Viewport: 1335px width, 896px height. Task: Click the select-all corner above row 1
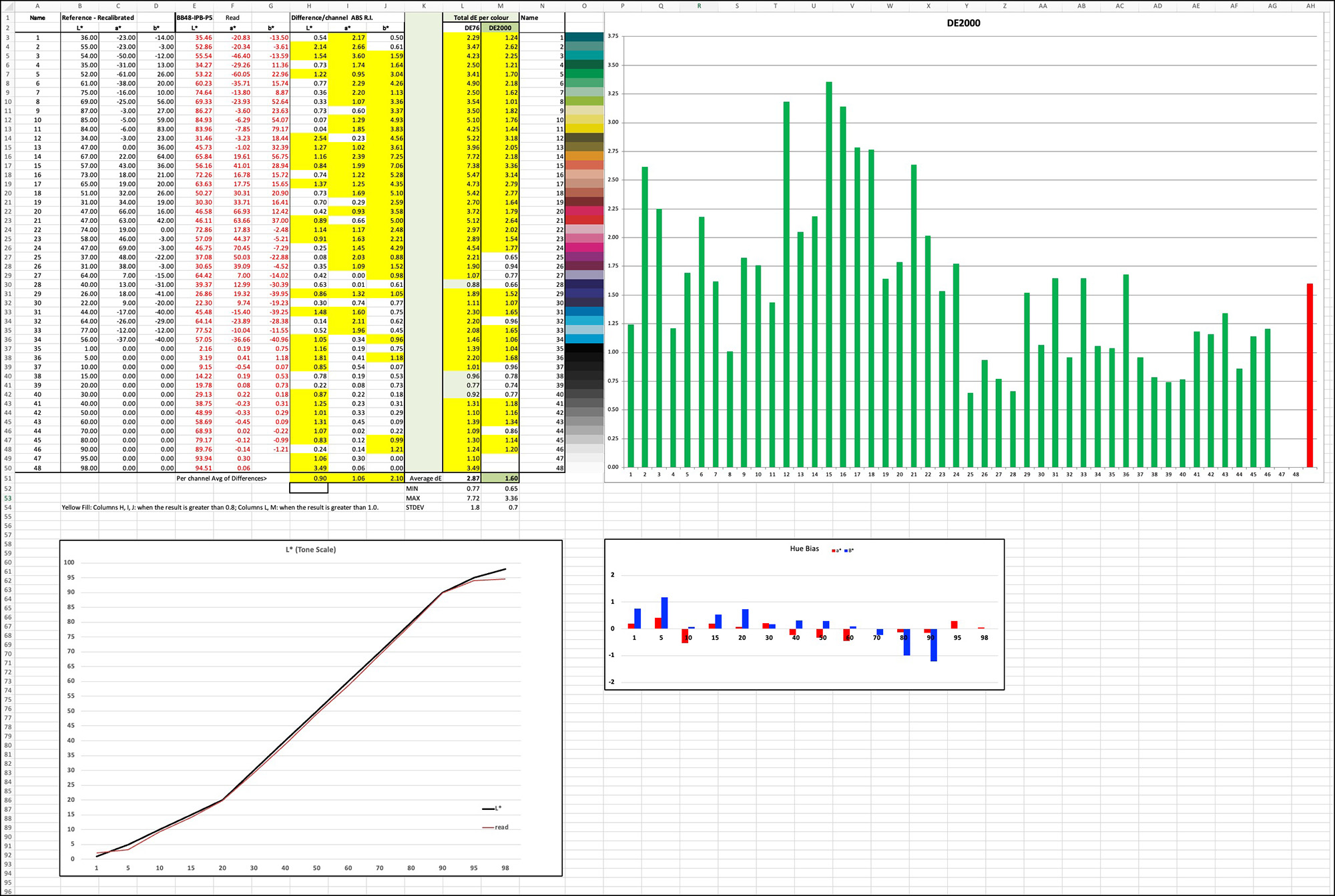coord(8,6)
